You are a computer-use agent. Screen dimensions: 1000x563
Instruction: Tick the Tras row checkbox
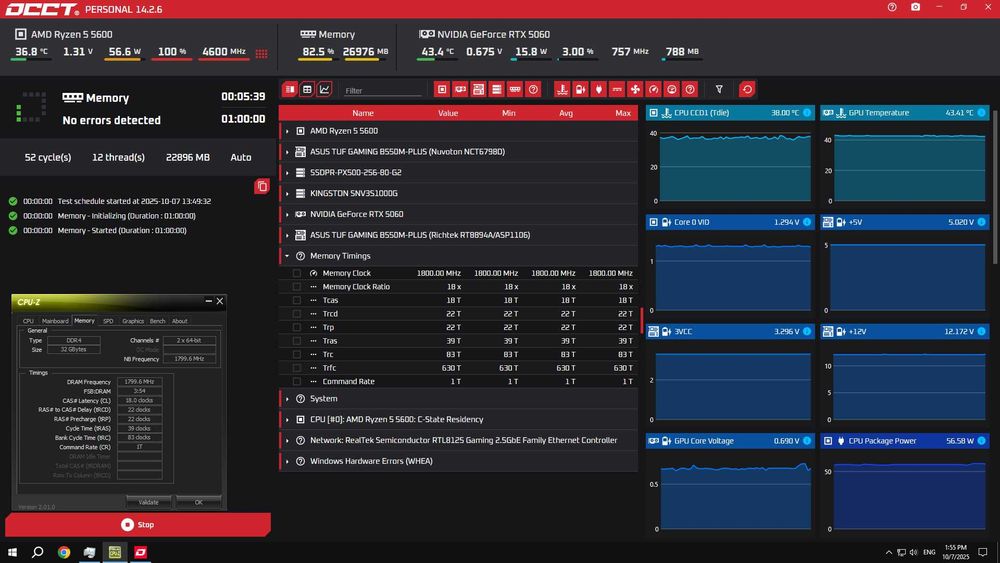pyautogui.click(x=297, y=341)
